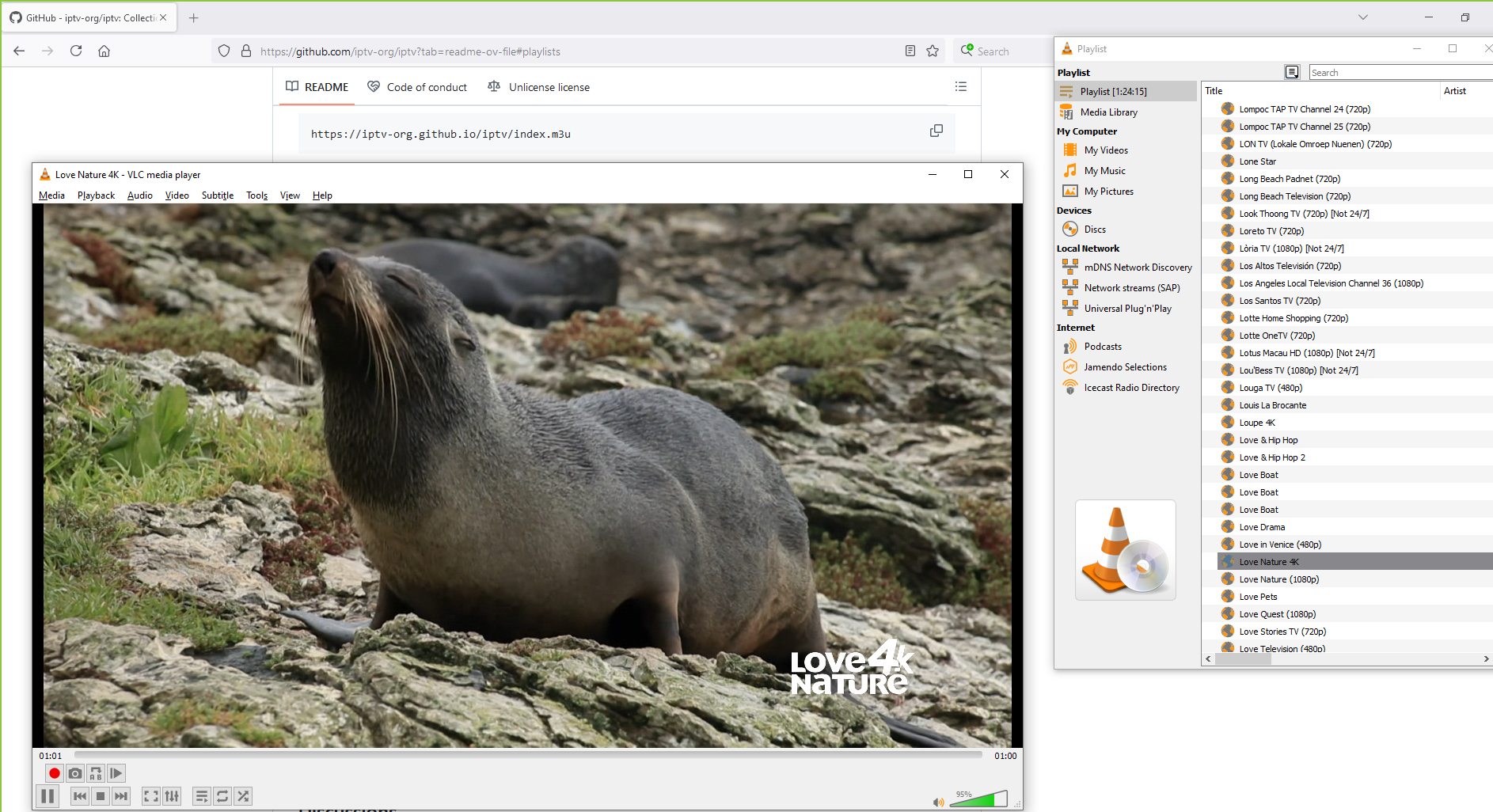Image resolution: width=1493 pixels, height=812 pixels.
Task: Pause the Love Nature 4K playback
Action: (47, 796)
